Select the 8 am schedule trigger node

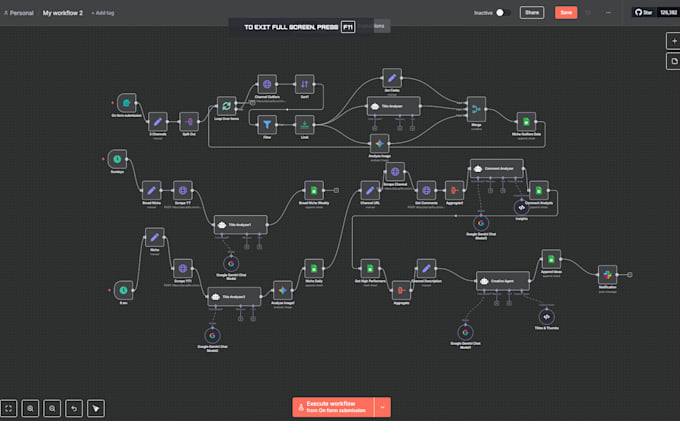coord(123,290)
